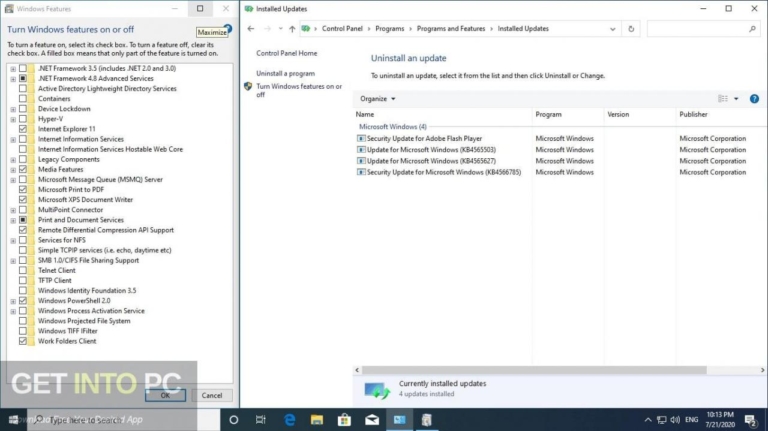Image resolution: width=768 pixels, height=431 pixels.
Task: Enable the TFTP Client checkbox
Action: pos(23,281)
